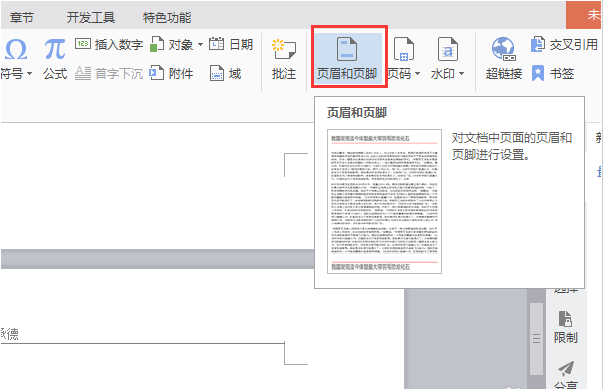Expand the 页码 page number dropdown

(417, 73)
